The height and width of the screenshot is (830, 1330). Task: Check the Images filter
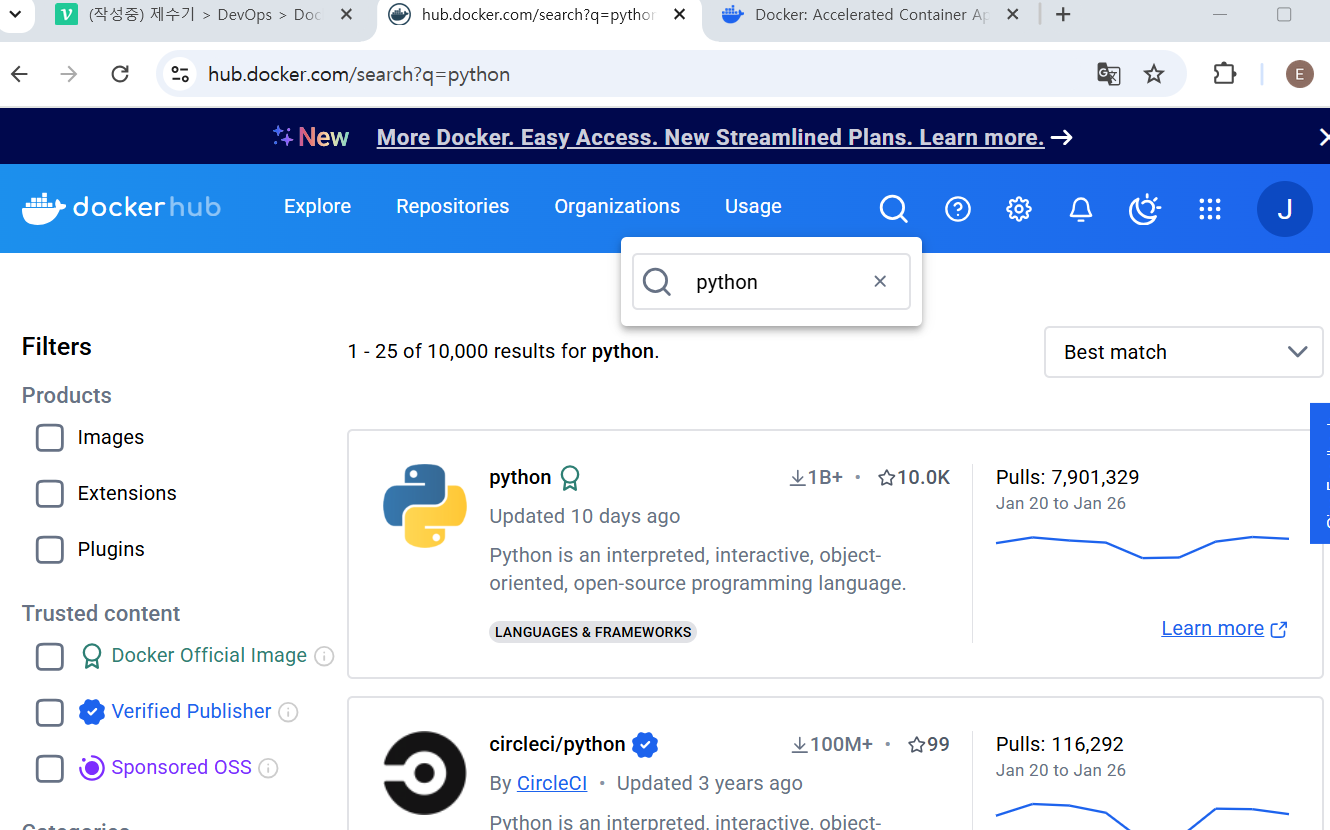[50, 438]
